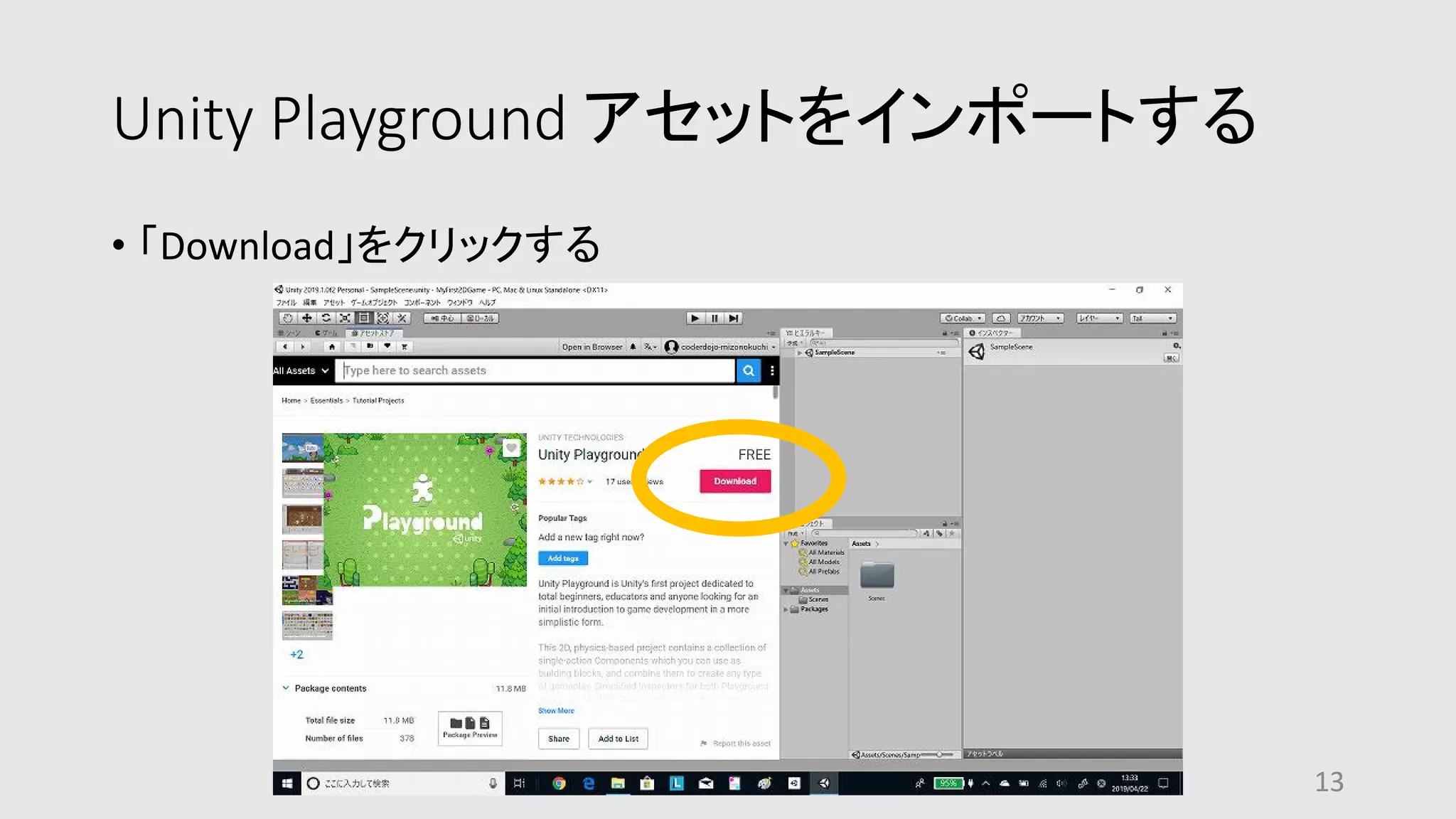Screen dimensions: 1456x819
Task: Go forward in Asset Store browser
Action: 303,347
